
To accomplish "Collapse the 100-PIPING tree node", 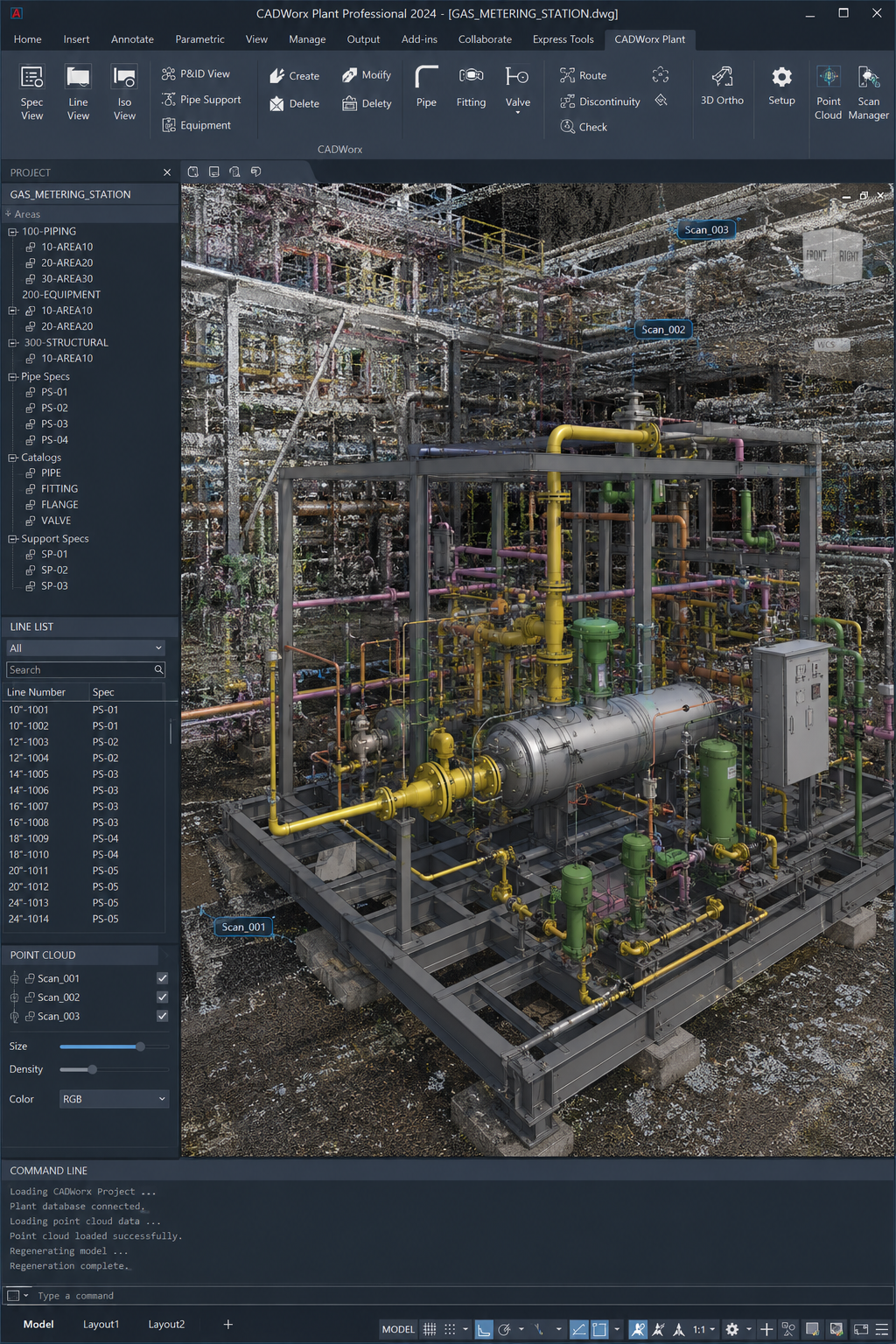I will (12, 232).
